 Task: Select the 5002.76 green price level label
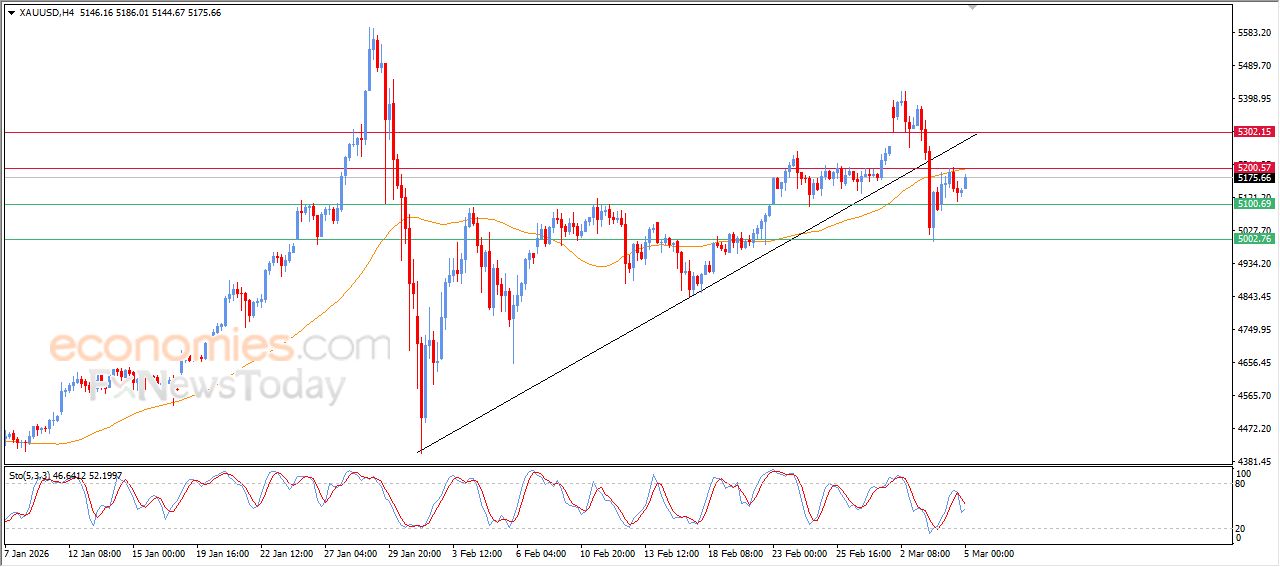click(1254, 239)
